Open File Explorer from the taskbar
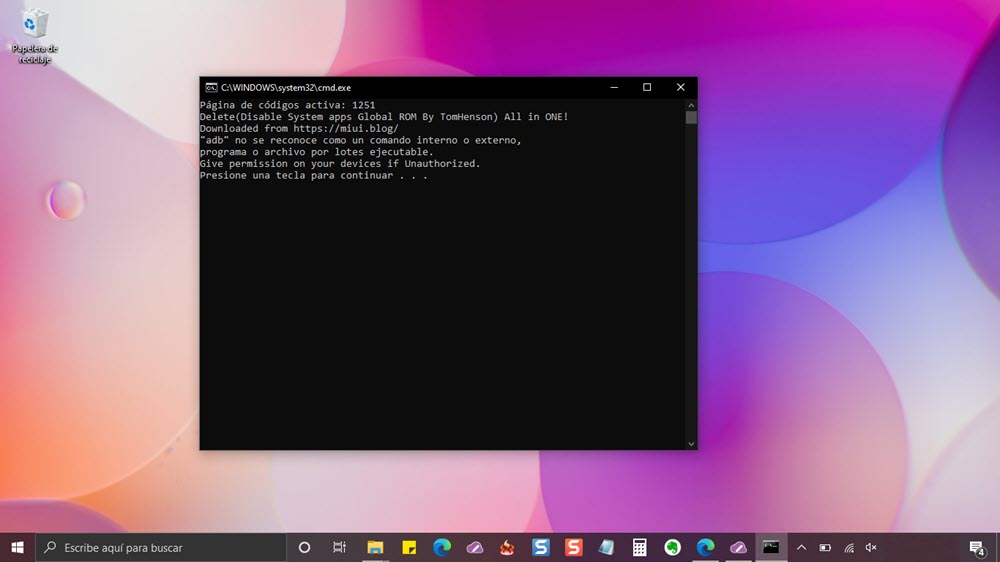The image size is (1000, 562). [375, 547]
